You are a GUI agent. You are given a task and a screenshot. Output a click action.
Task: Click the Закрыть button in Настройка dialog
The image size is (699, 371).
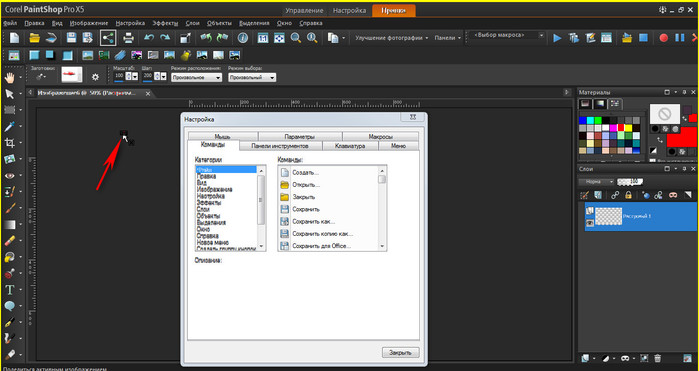click(x=400, y=352)
